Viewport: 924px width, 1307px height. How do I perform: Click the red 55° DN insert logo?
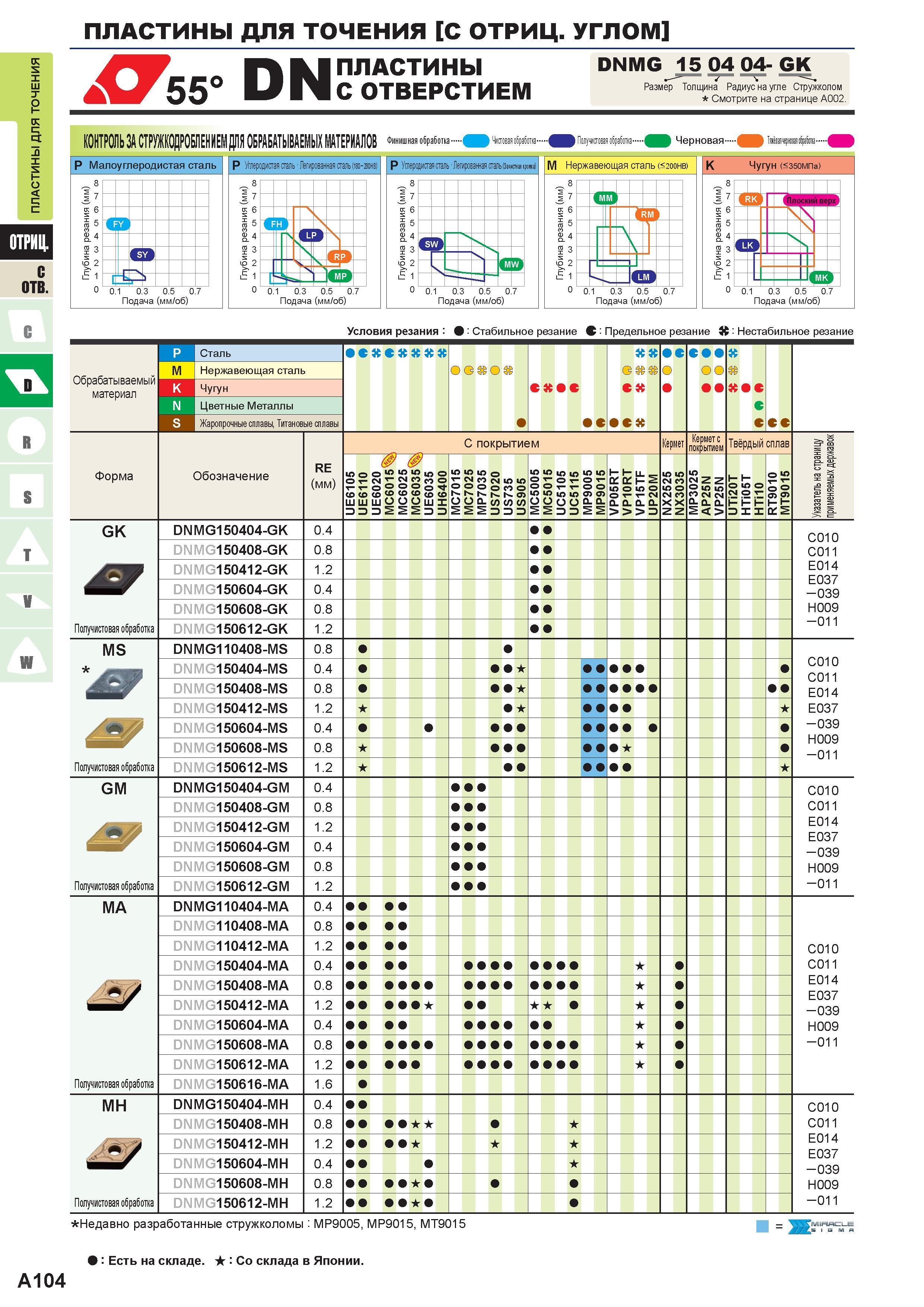tap(127, 79)
